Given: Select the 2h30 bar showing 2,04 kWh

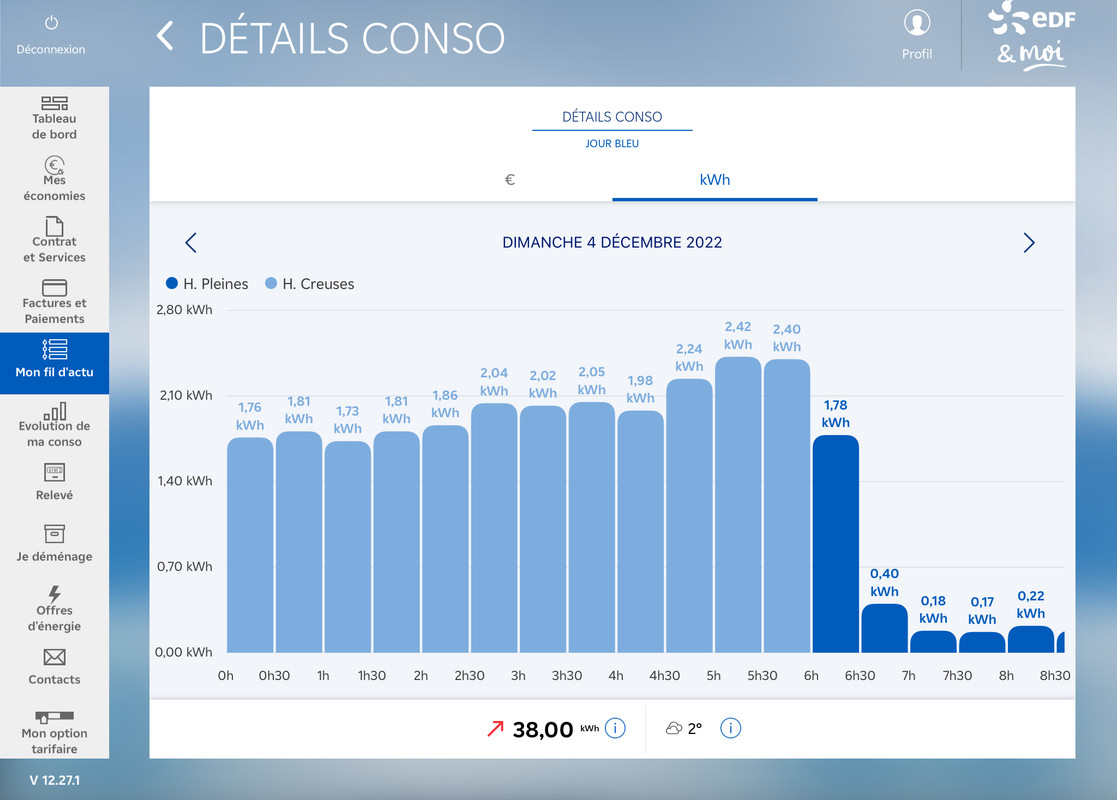Looking at the screenshot, I should (494, 528).
